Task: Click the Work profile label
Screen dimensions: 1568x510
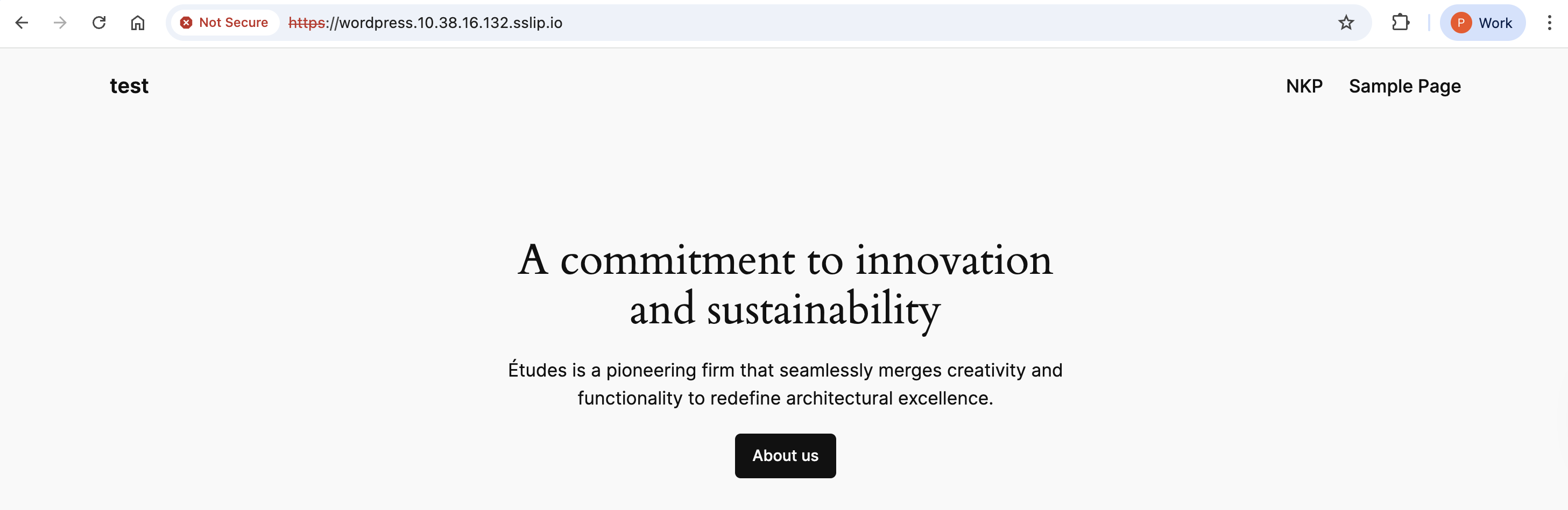Action: point(1495,23)
